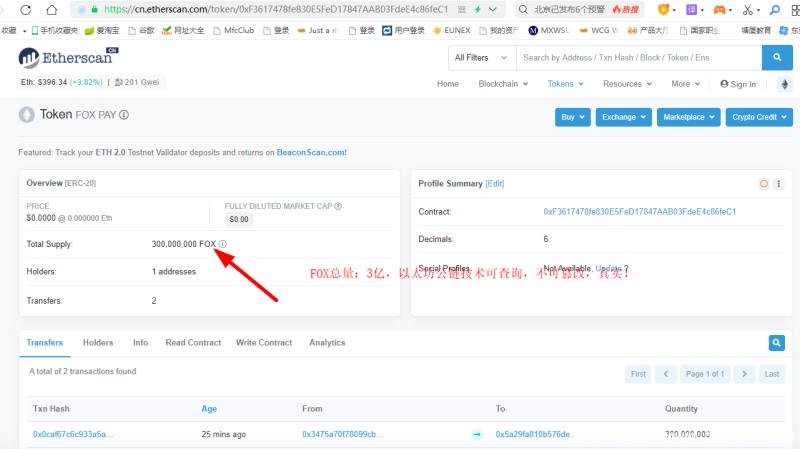Viewport: 800px width, 449px height.
Task: Click the 201 Gwei gas indicator
Action: click(x=137, y=82)
